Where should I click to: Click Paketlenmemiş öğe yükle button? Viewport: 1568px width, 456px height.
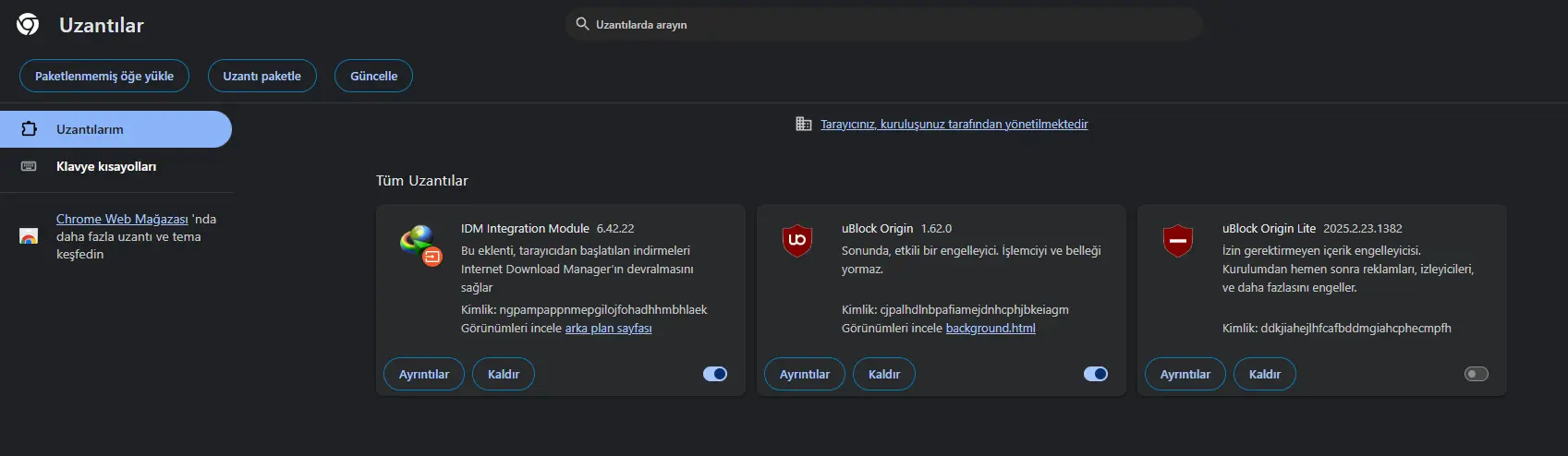(x=104, y=76)
